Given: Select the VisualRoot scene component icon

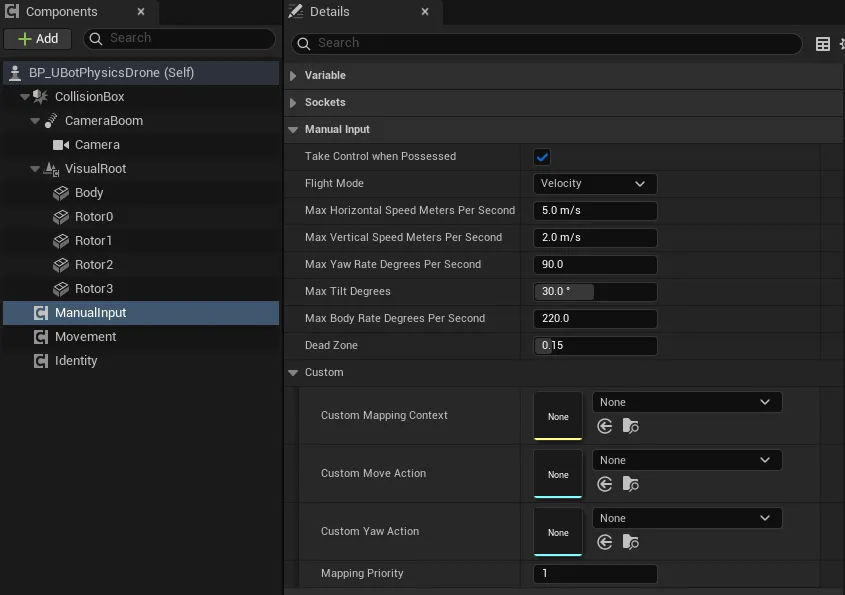Looking at the screenshot, I should tap(51, 169).
